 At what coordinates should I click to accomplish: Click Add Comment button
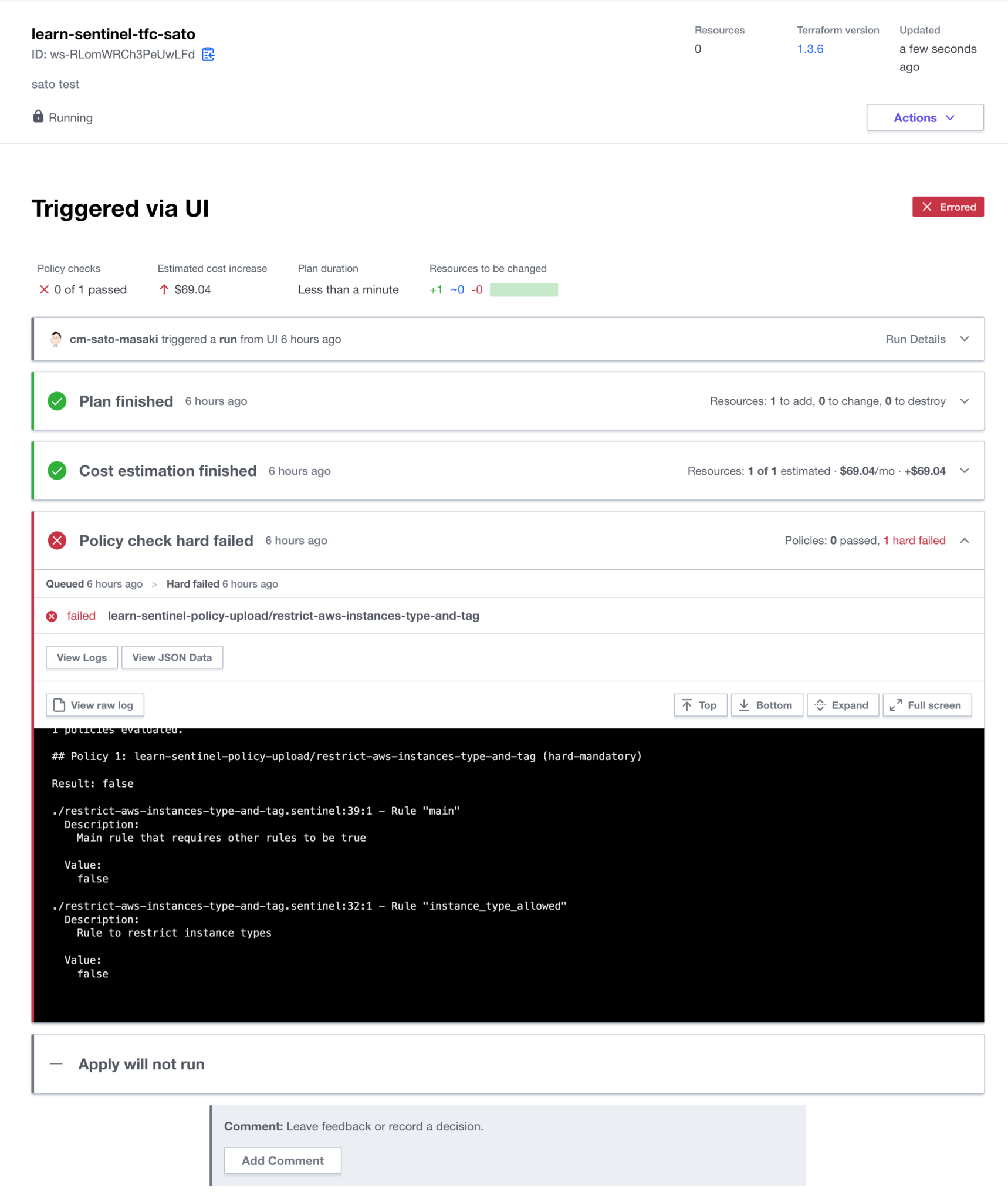pos(282,1161)
